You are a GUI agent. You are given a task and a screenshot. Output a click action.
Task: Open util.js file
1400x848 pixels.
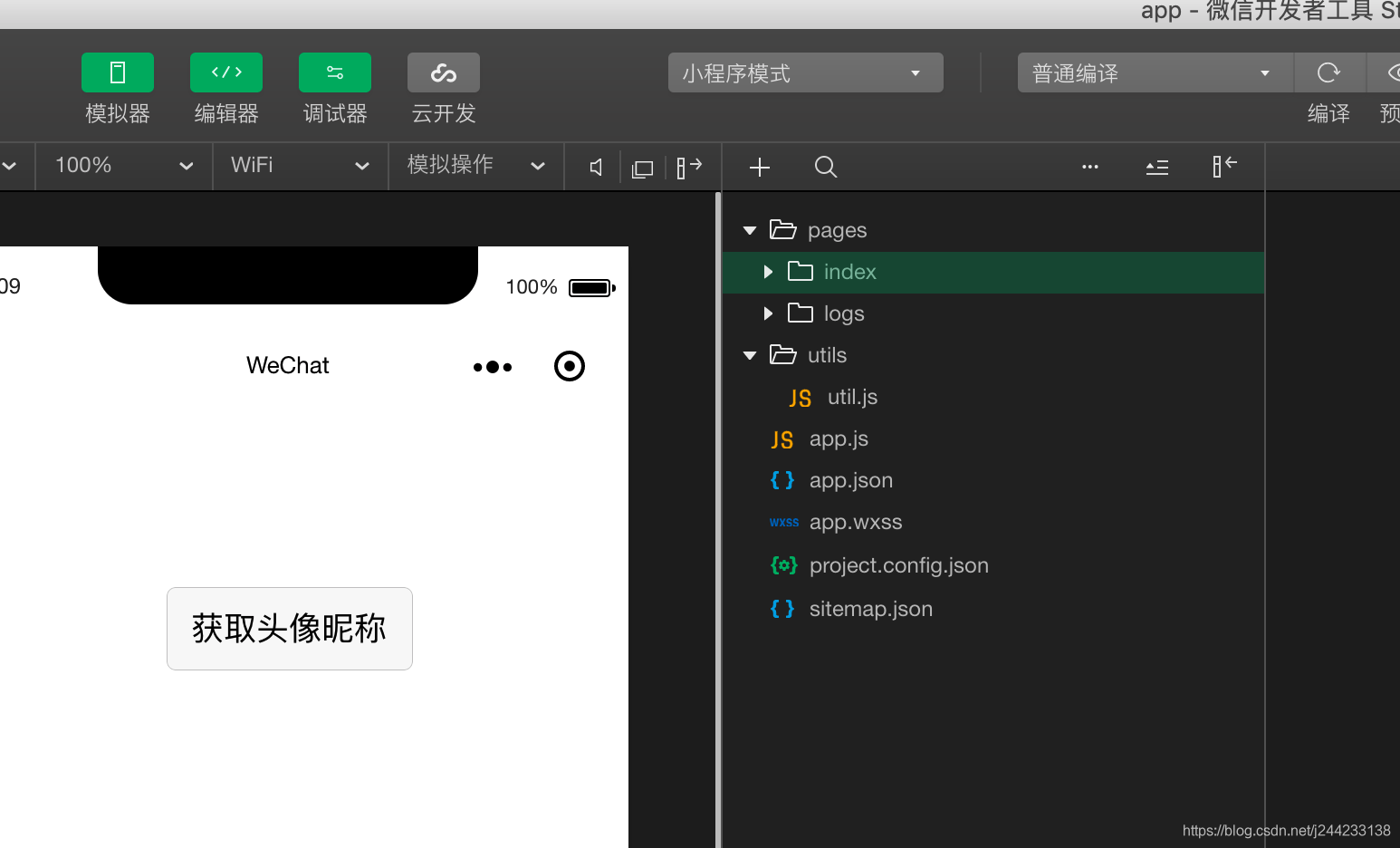(x=852, y=397)
